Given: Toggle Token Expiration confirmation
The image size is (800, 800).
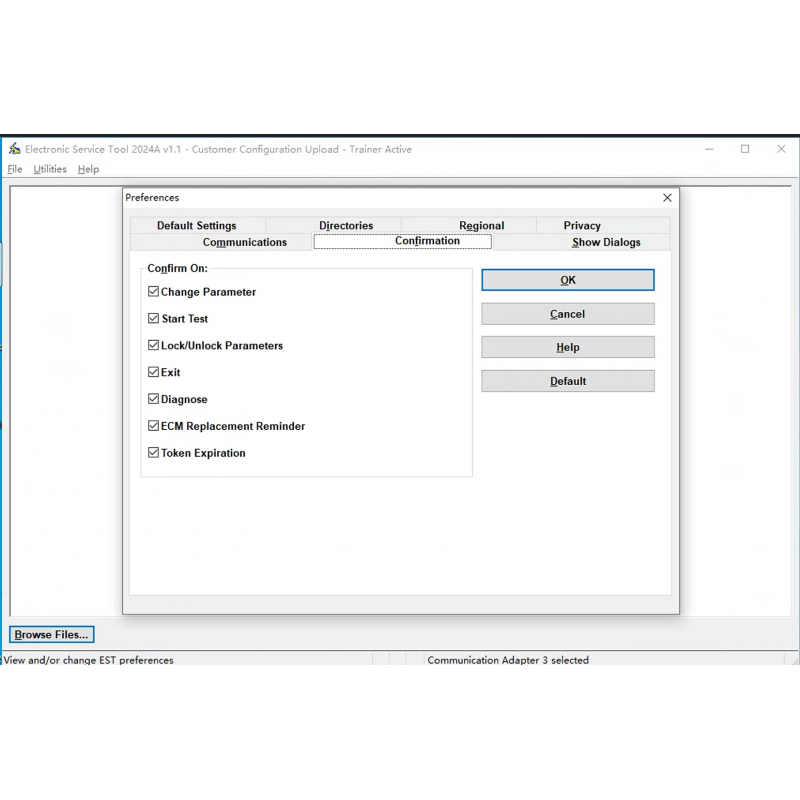Looking at the screenshot, I should pos(154,452).
